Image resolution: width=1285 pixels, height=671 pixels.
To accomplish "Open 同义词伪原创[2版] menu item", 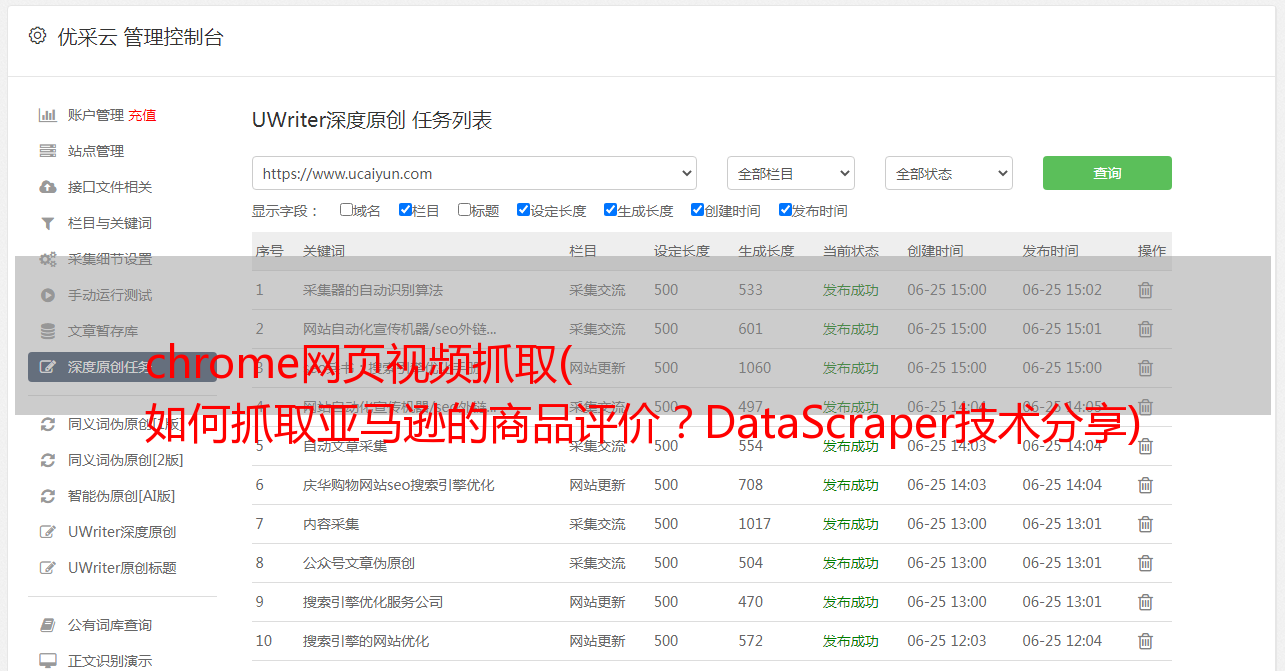I will point(125,460).
